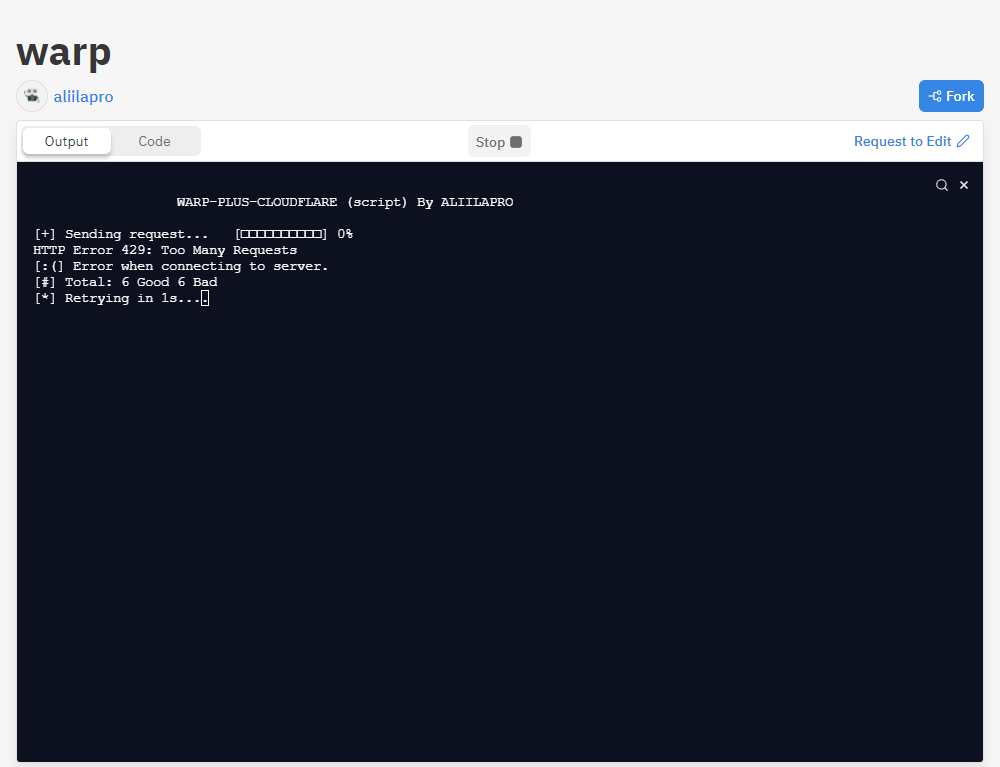Click the Sending request progress bar
The image size is (1000, 767).
click(x=281, y=234)
